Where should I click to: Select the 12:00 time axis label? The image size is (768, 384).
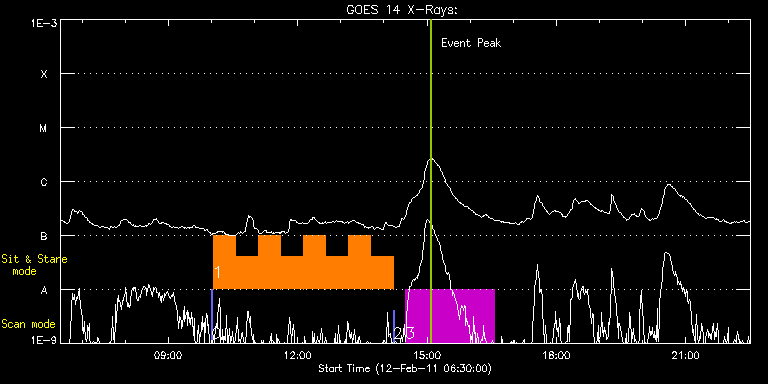tap(297, 355)
